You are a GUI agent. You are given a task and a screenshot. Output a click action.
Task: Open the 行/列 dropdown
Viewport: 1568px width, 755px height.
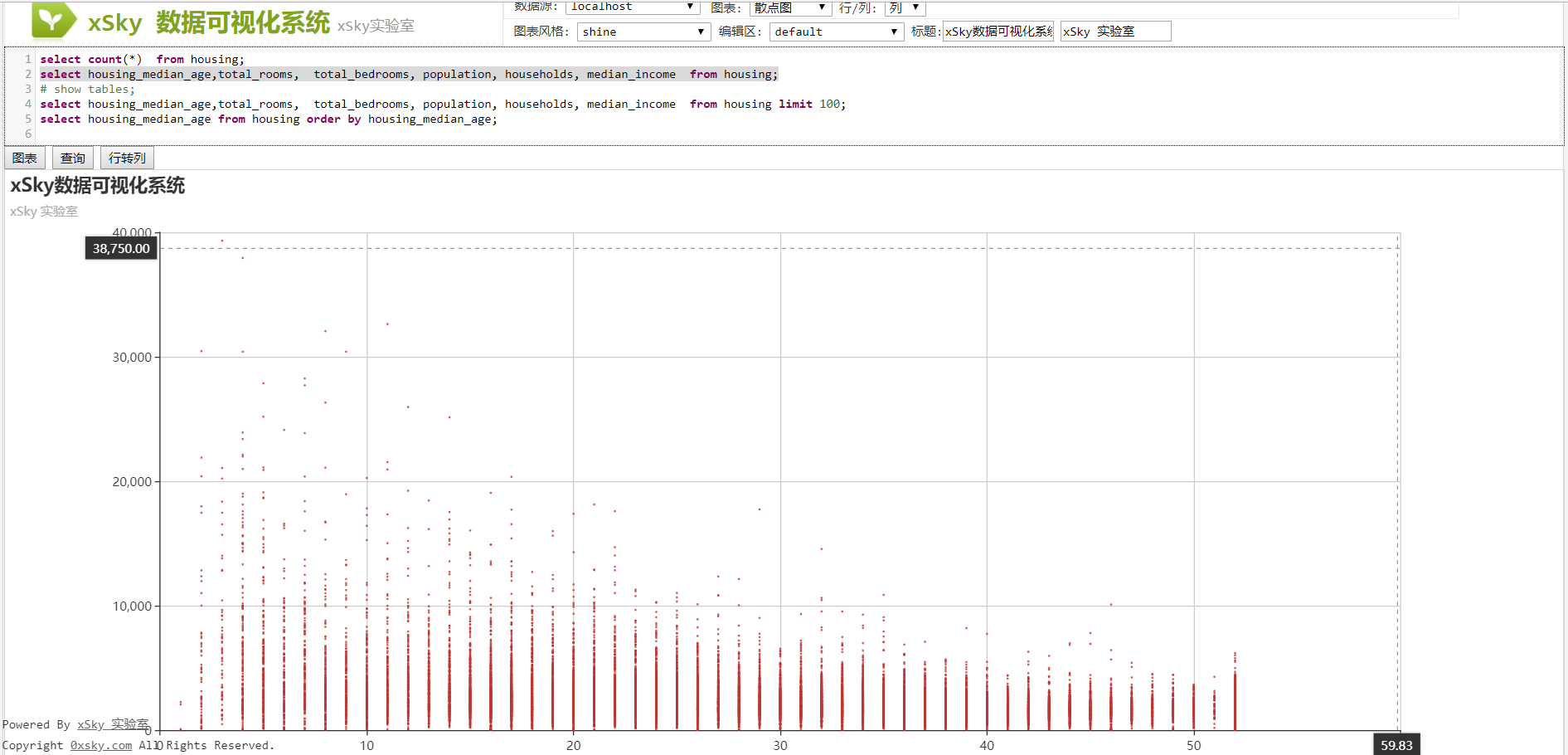coord(904,7)
